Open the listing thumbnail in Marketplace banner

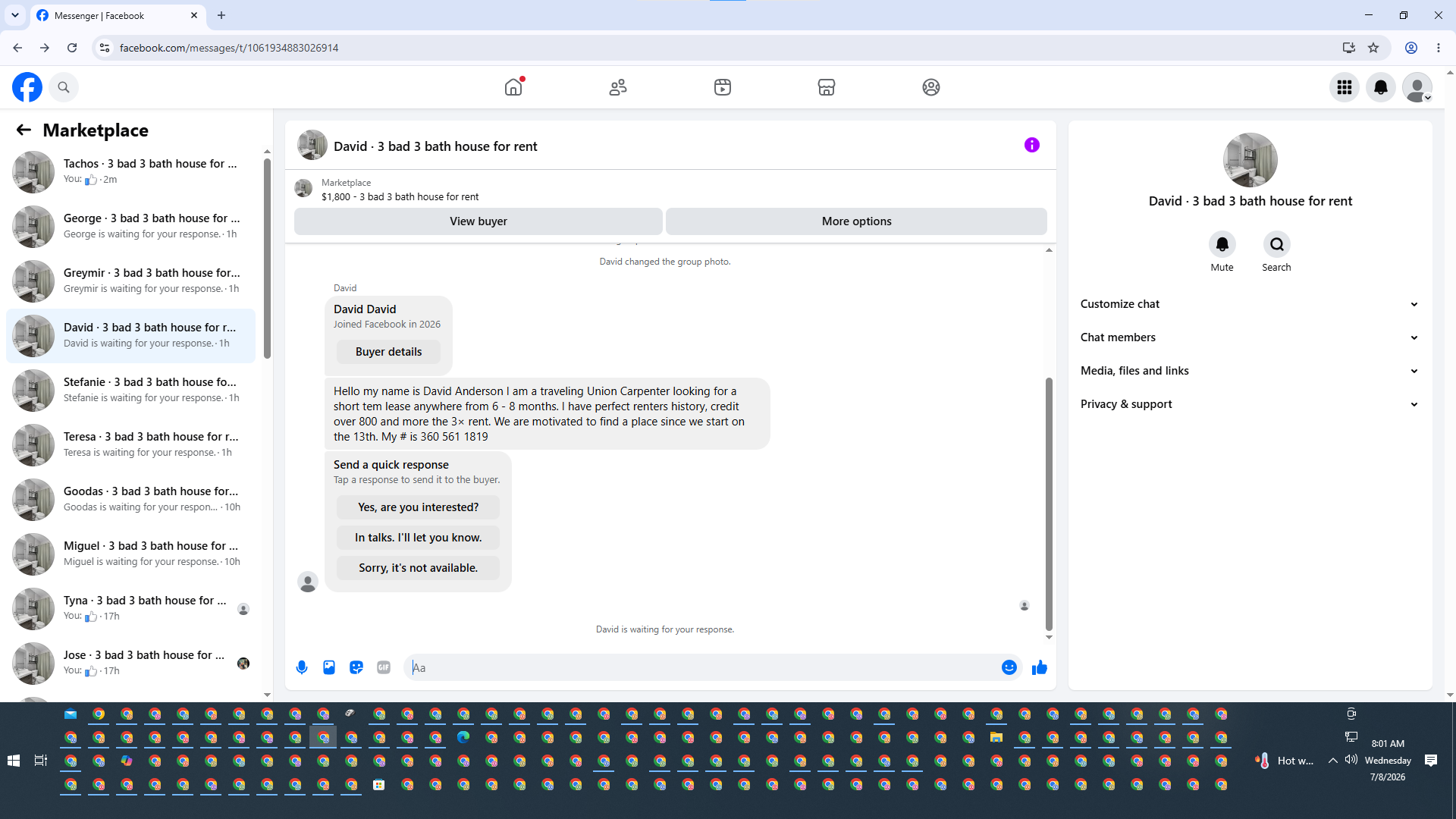[303, 188]
